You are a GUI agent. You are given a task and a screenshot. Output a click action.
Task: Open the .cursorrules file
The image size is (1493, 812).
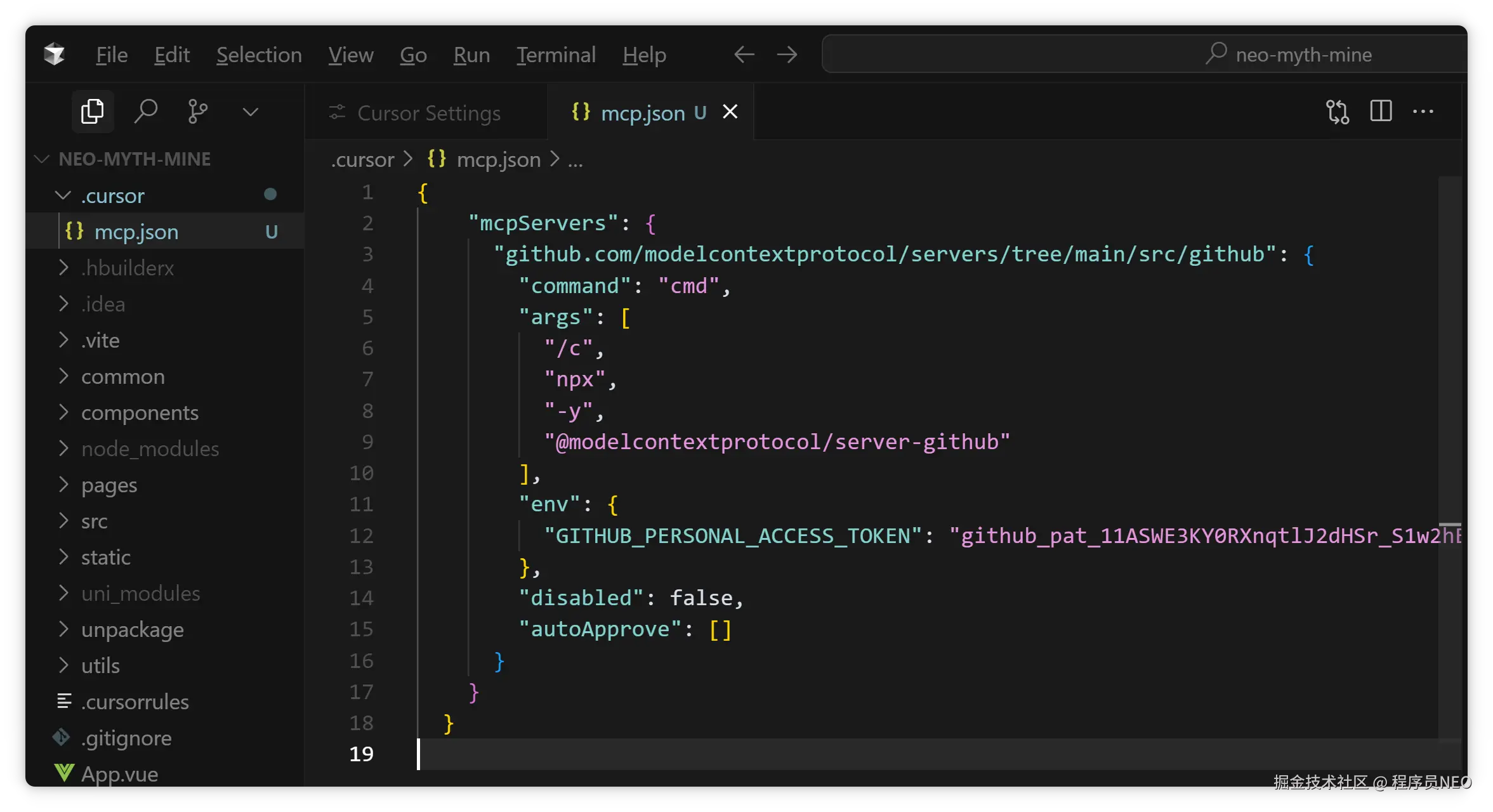(x=135, y=702)
